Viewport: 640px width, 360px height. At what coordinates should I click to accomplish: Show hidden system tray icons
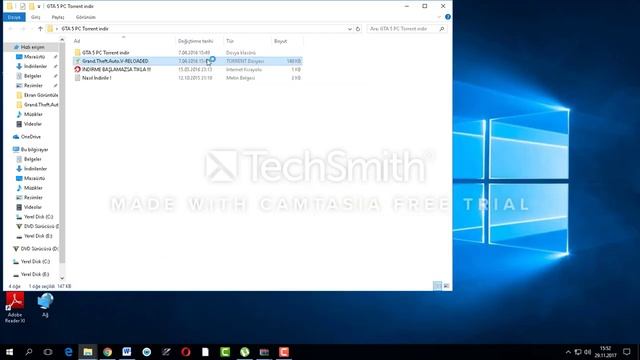point(568,352)
